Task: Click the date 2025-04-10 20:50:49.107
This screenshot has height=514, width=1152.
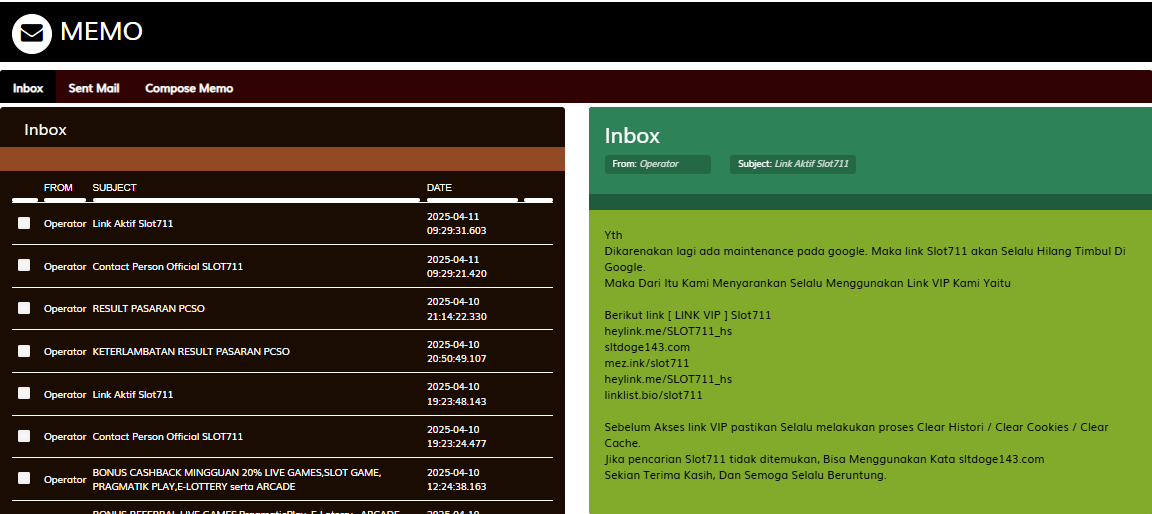Action: (456, 352)
